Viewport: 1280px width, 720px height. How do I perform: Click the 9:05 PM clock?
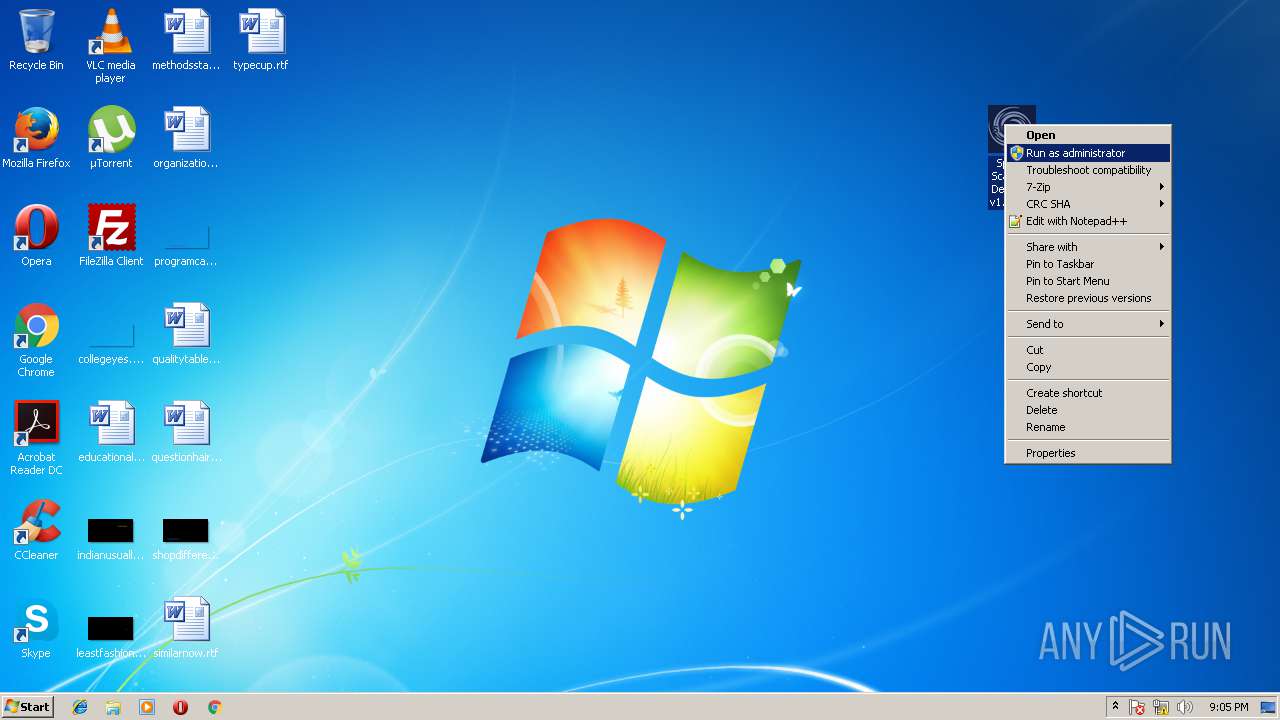[x=1229, y=707]
